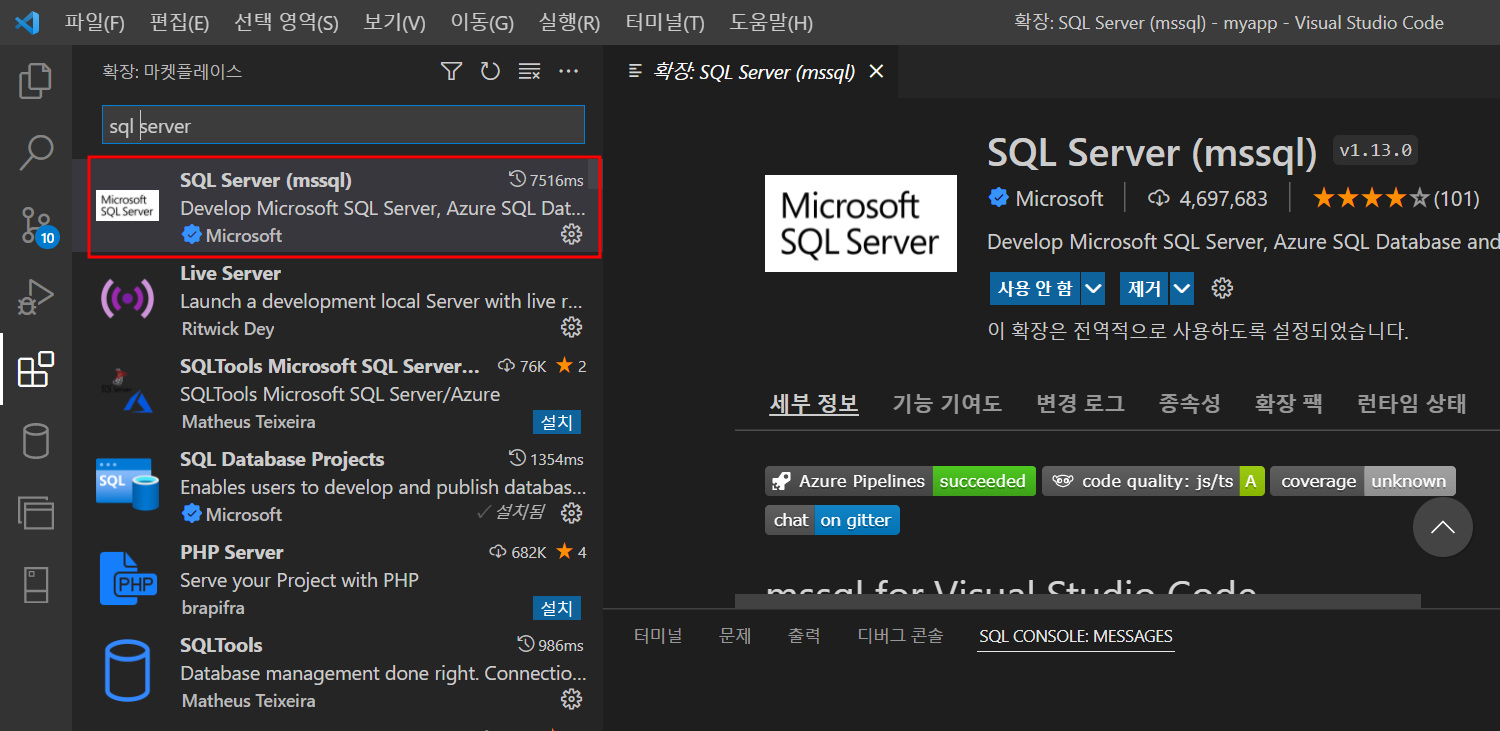The width and height of the screenshot is (1500, 731).
Task: Click the chat on gitter badge
Action: (x=832, y=520)
